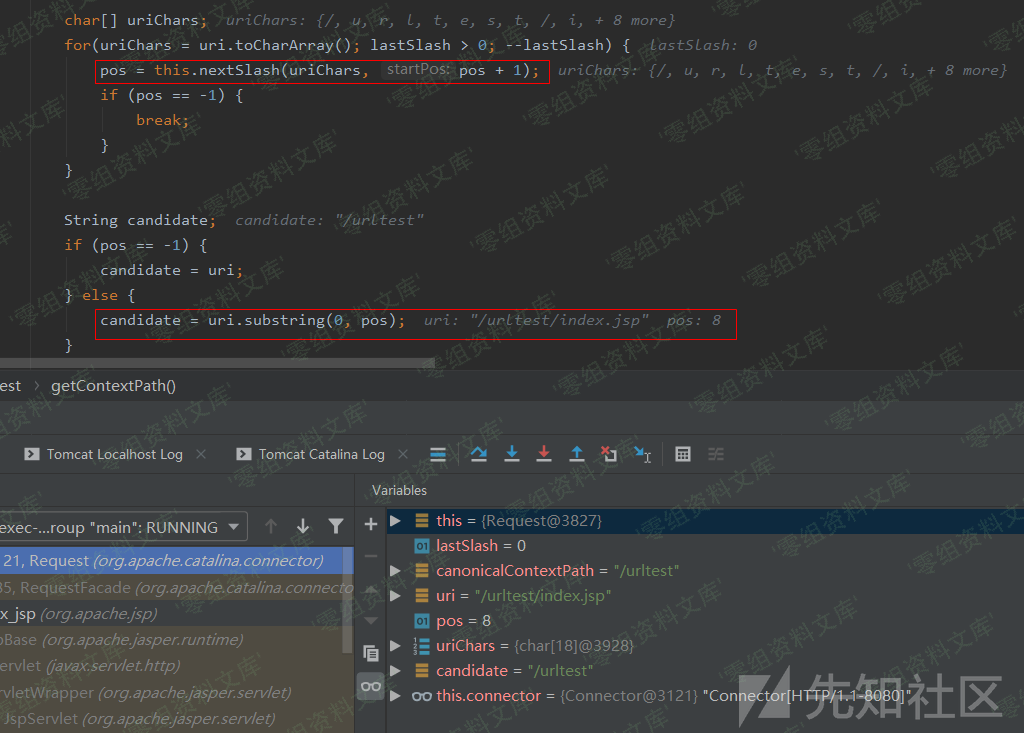Viewport: 1024px width, 733px height.
Task: Click Step Over in debugger toolbar
Action: tap(479, 454)
